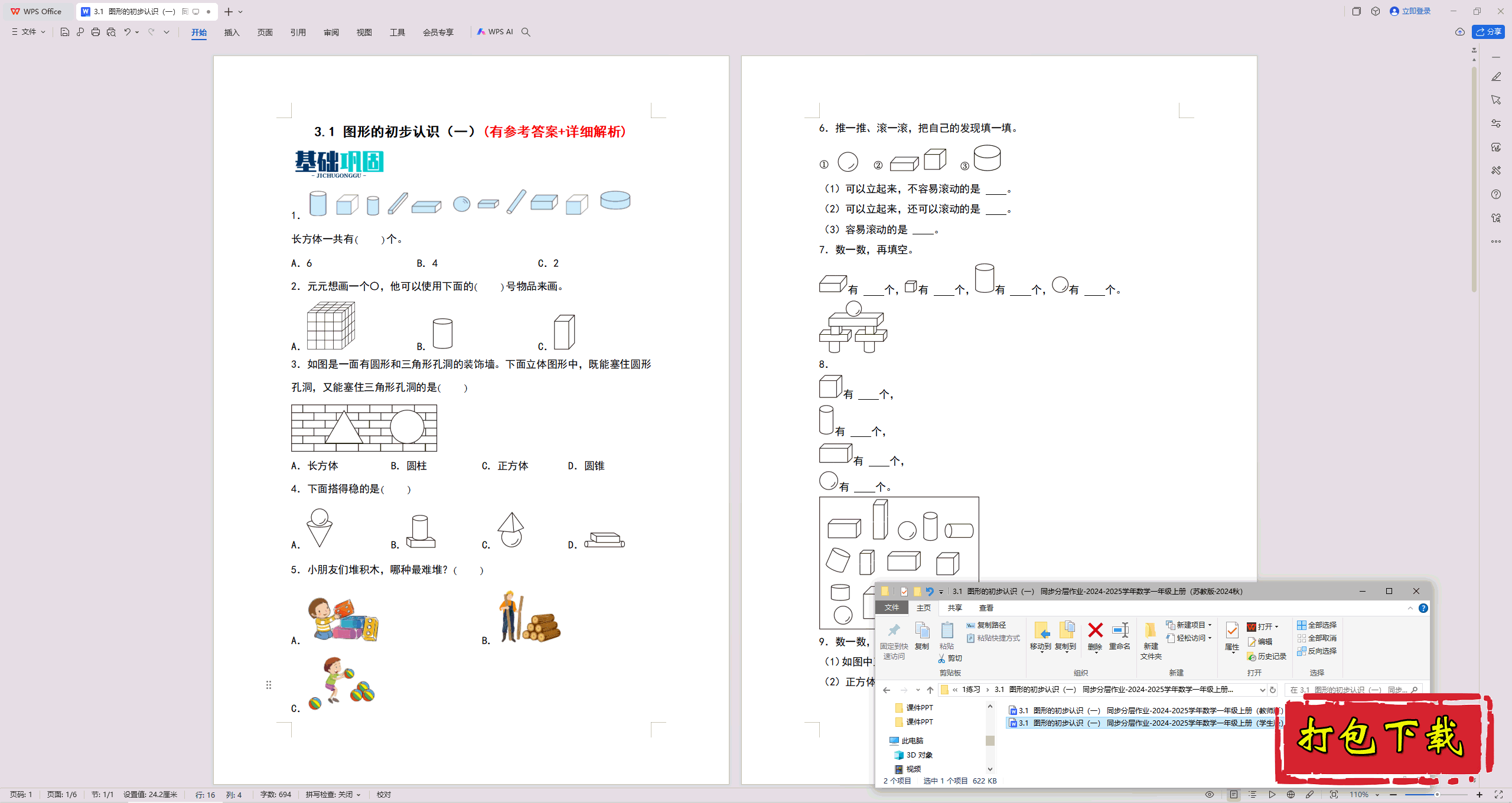
Task: Switch to web layout globe icon
Action: coord(1291,795)
